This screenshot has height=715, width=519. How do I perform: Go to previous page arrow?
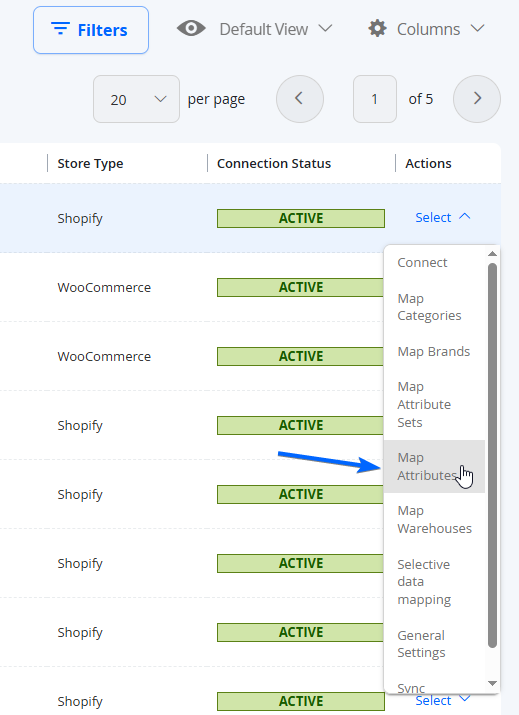[x=300, y=99]
